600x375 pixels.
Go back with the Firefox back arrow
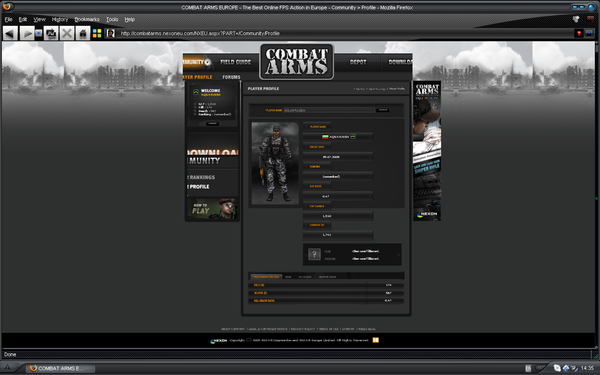coord(10,34)
